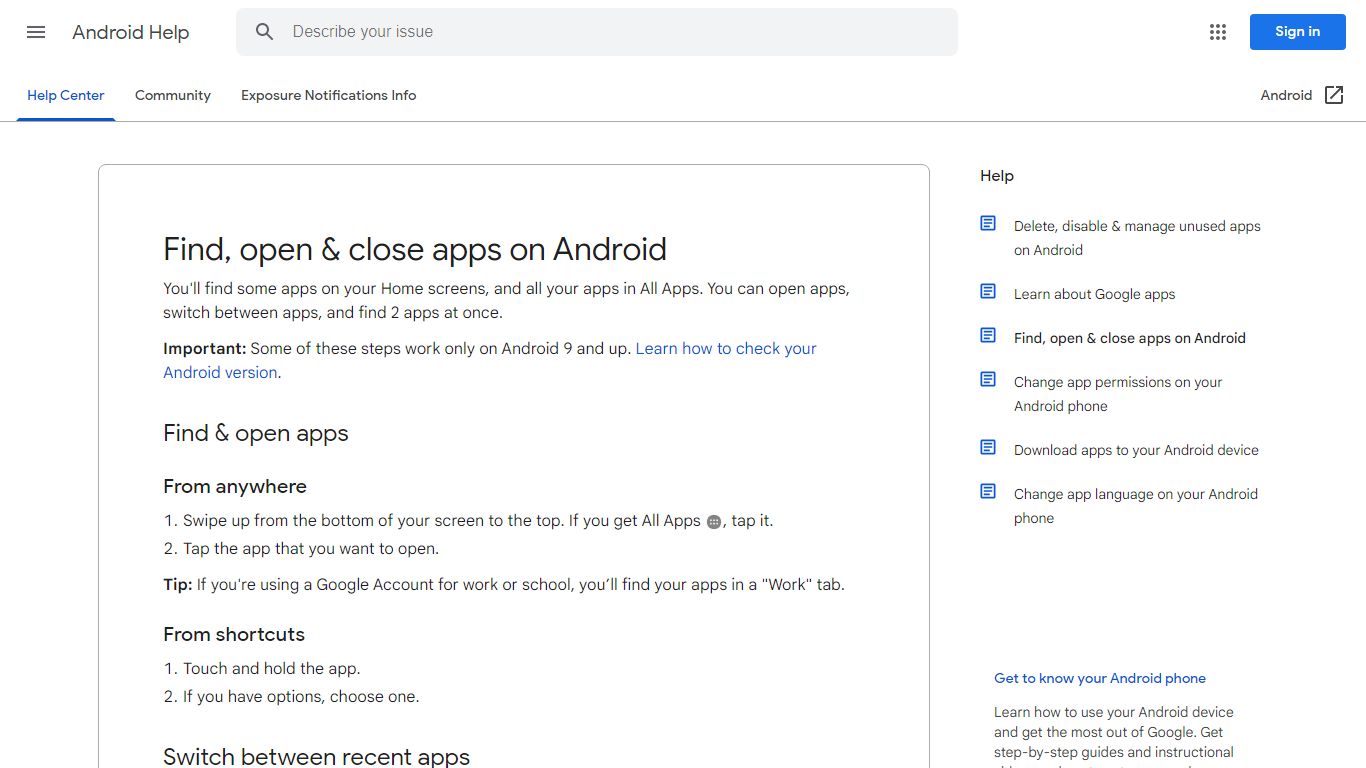
Task: Open the Google apps grid
Action: [x=1217, y=32]
